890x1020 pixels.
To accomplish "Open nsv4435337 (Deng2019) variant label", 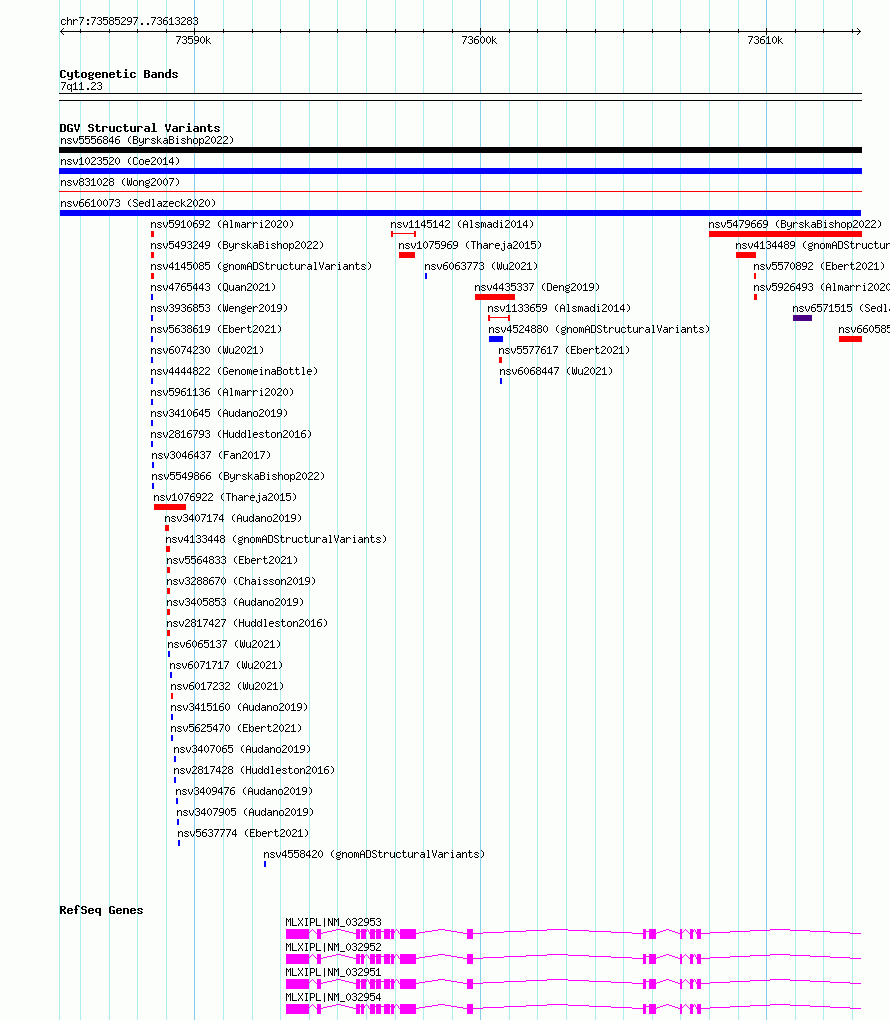I will (x=537, y=288).
